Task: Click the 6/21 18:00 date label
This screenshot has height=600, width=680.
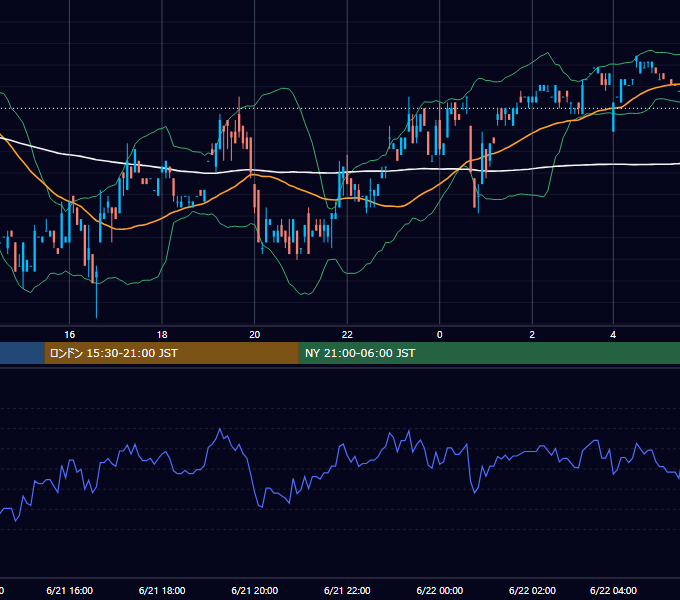Action: (x=162, y=590)
